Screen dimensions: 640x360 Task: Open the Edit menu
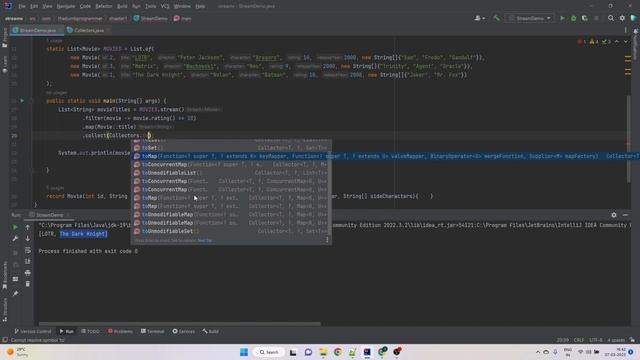[34, 6]
